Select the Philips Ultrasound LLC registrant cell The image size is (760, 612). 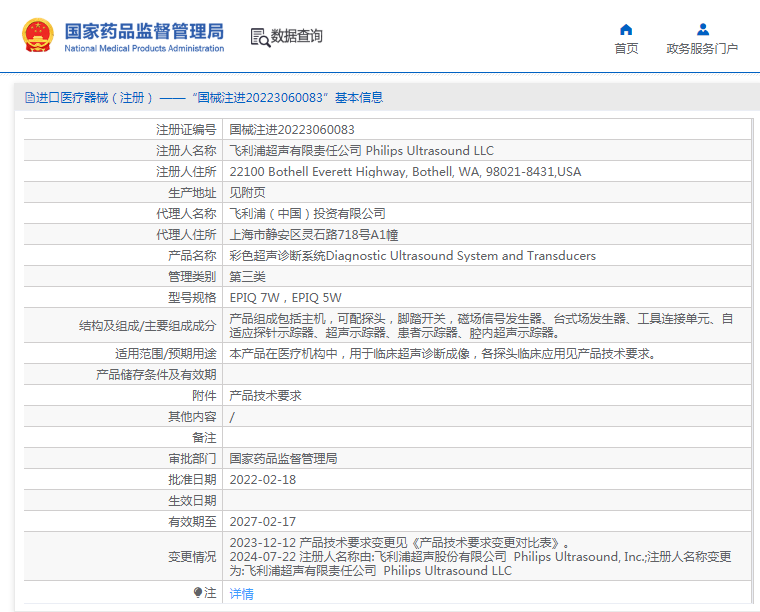362,151
